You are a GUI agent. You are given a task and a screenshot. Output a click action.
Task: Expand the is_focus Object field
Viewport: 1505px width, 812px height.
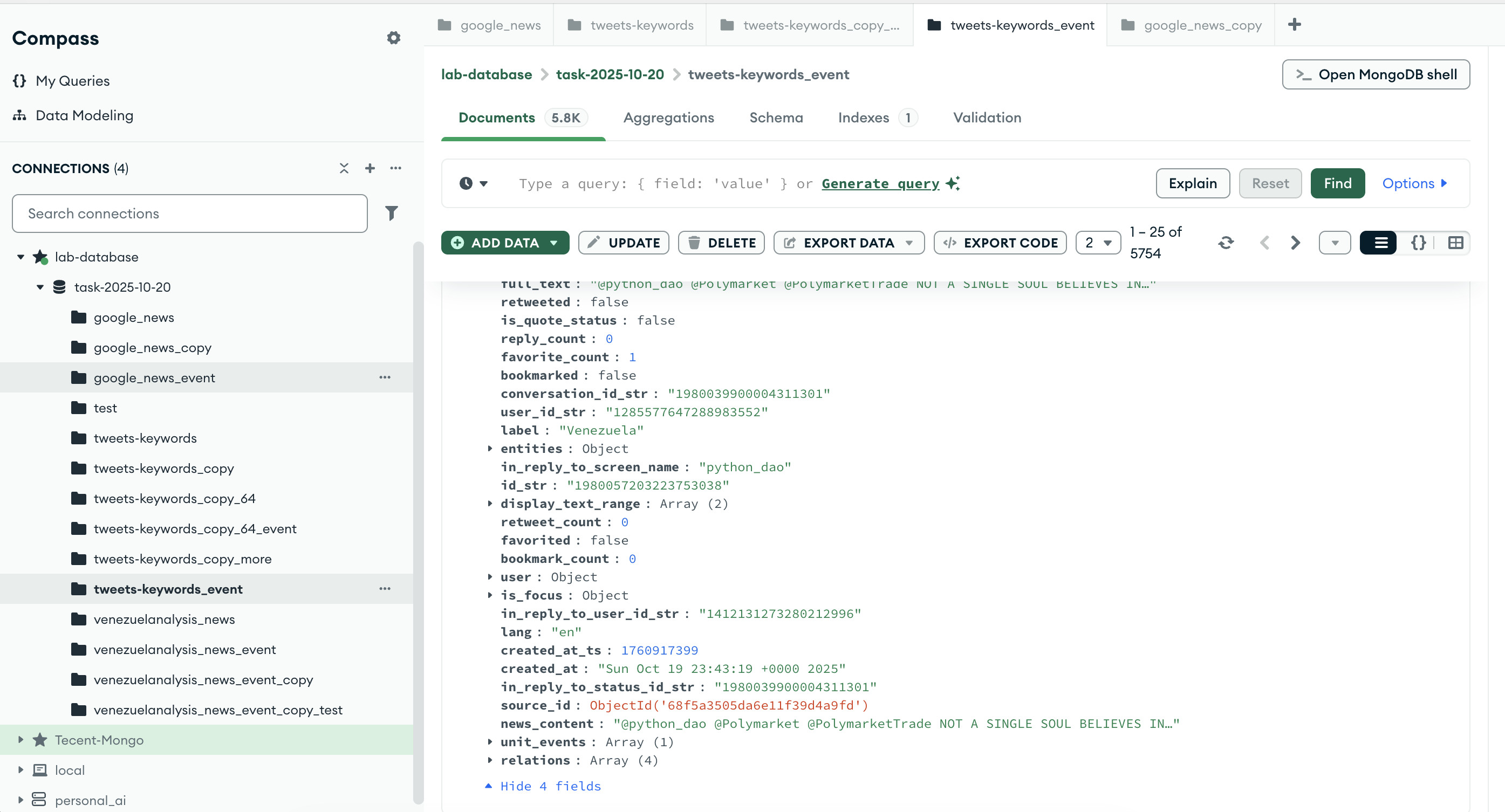(490, 595)
